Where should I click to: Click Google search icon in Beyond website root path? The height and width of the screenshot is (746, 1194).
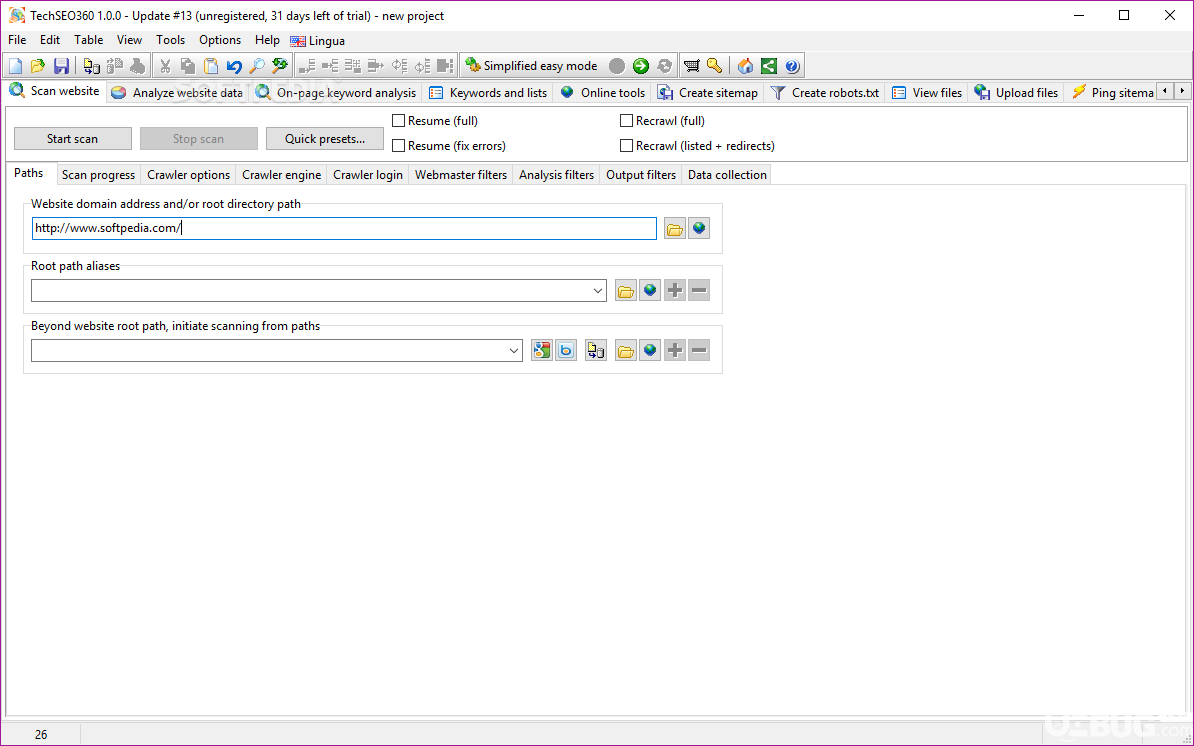click(541, 350)
